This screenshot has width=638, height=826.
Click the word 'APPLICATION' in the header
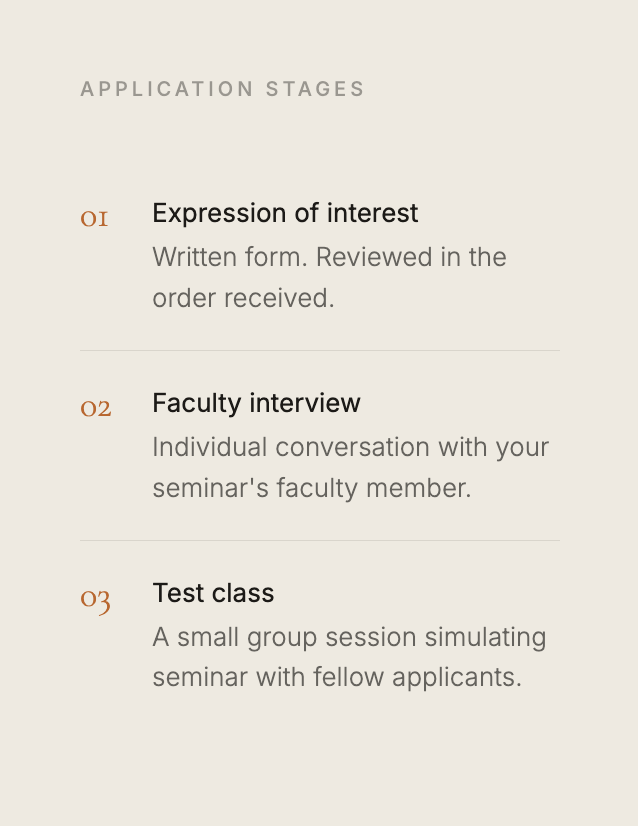pyautogui.click(x=167, y=89)
